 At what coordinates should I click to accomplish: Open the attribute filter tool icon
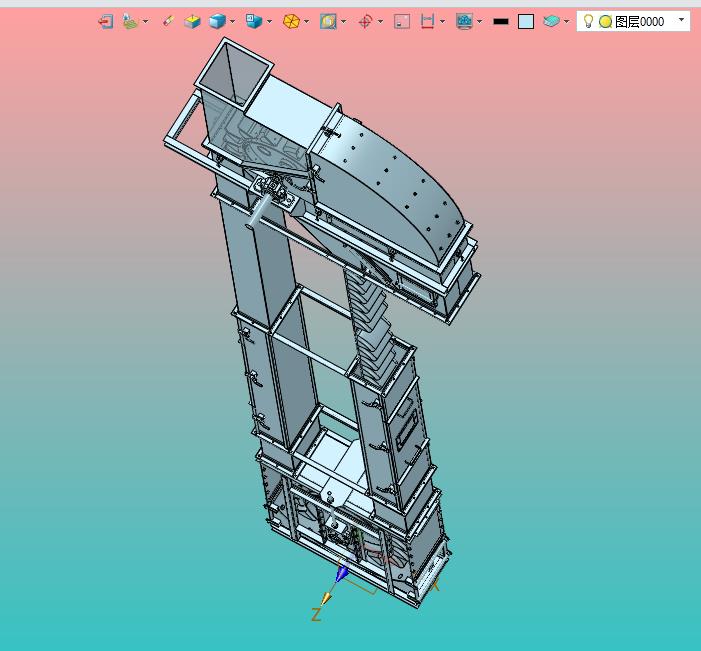[130, 21]
